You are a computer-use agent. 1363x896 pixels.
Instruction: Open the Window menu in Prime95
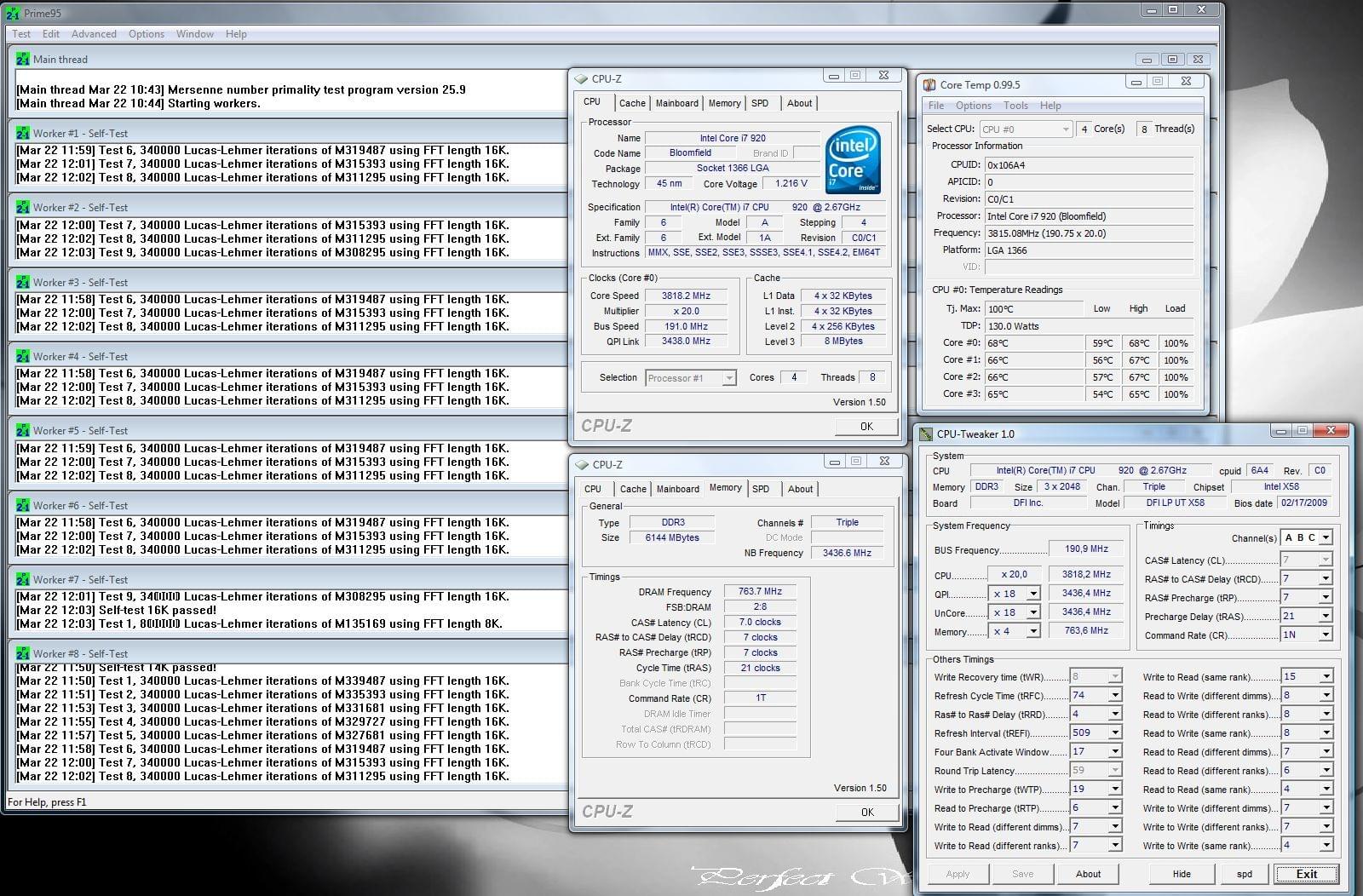click(195, 34)
